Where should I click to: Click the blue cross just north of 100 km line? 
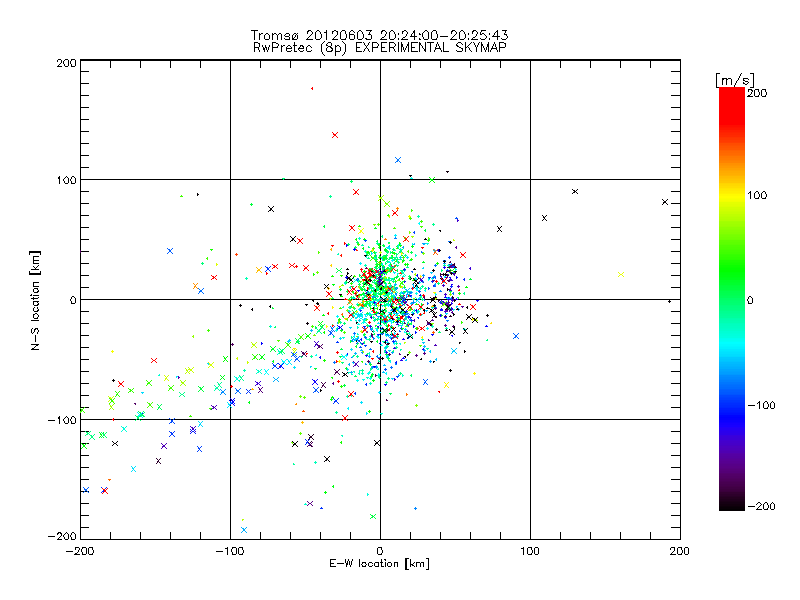click(x=398, y=160)
